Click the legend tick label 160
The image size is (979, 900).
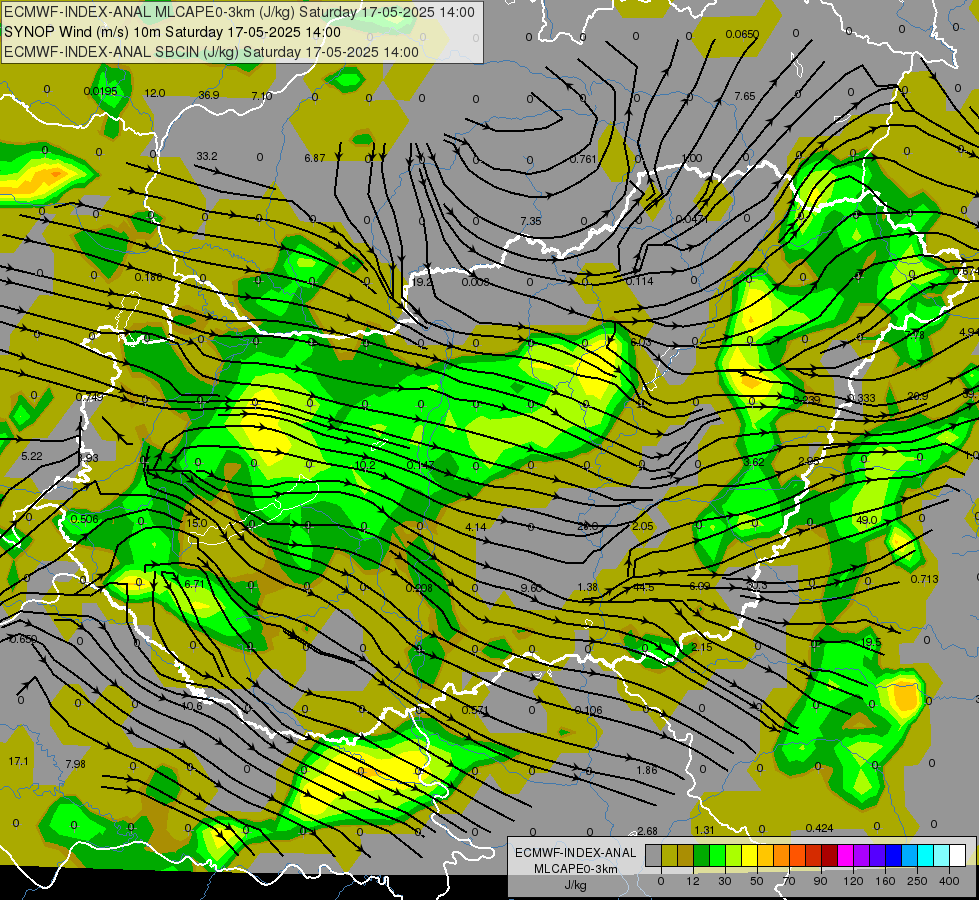tap(885, 881)
